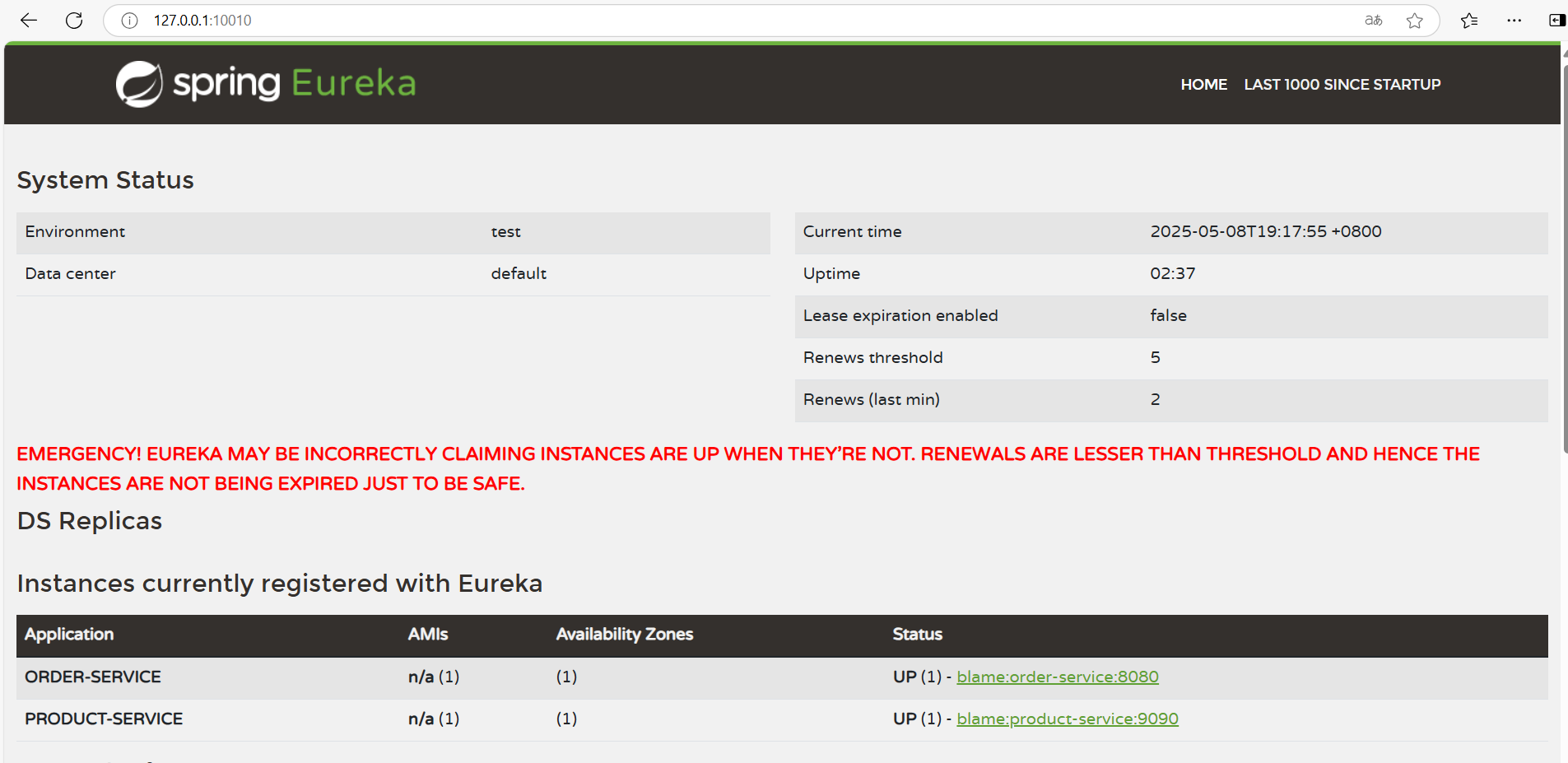The width and height of the screenshot is (1568, 763).
Task: Select the Environment label
Action: (x=75, y=232)
